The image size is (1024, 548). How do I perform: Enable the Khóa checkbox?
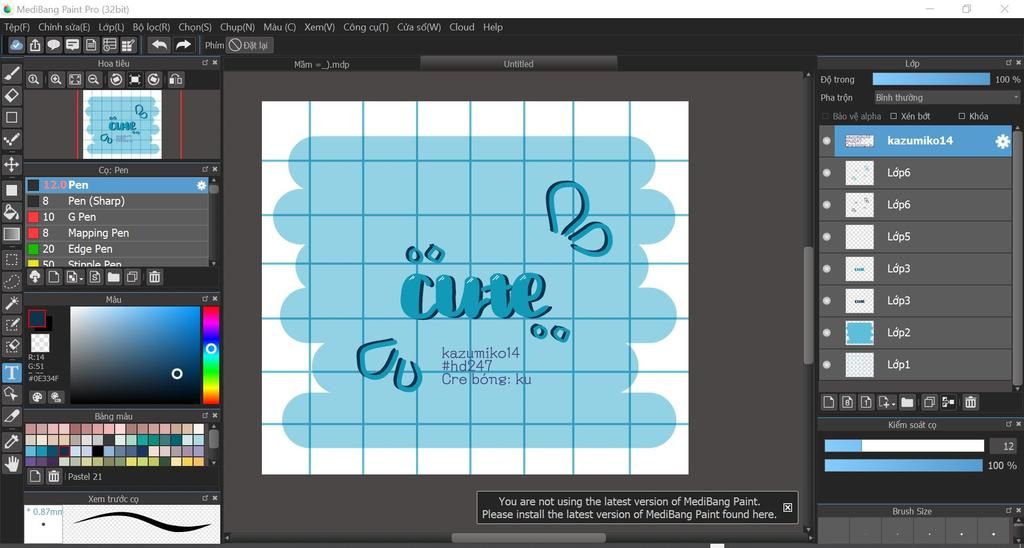coord(961,116)
